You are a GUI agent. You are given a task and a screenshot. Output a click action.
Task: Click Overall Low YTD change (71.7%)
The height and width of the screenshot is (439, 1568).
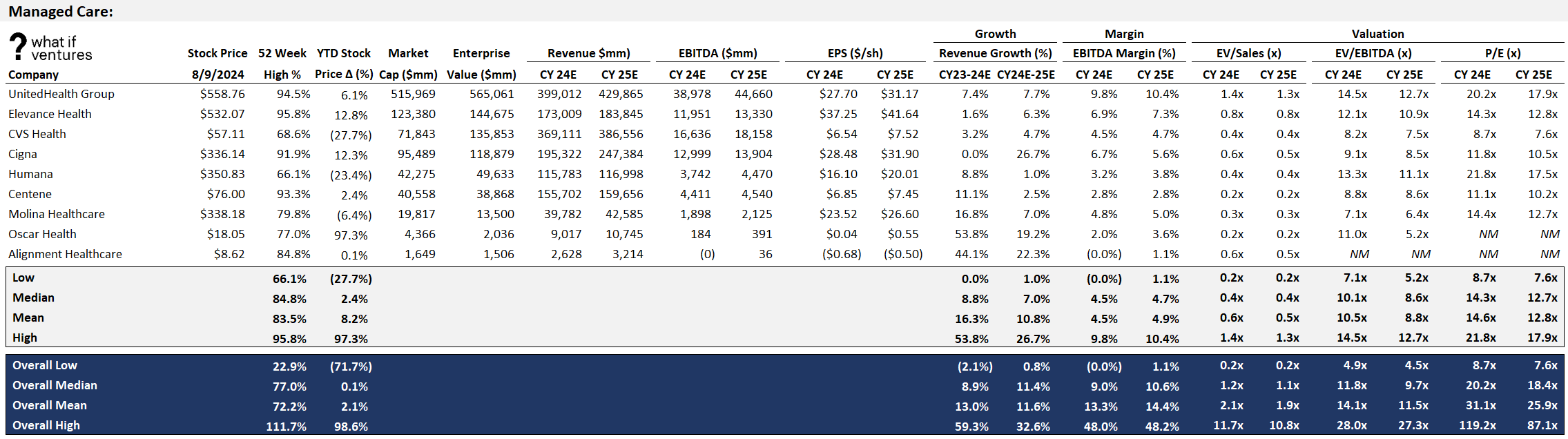(351, 367)
